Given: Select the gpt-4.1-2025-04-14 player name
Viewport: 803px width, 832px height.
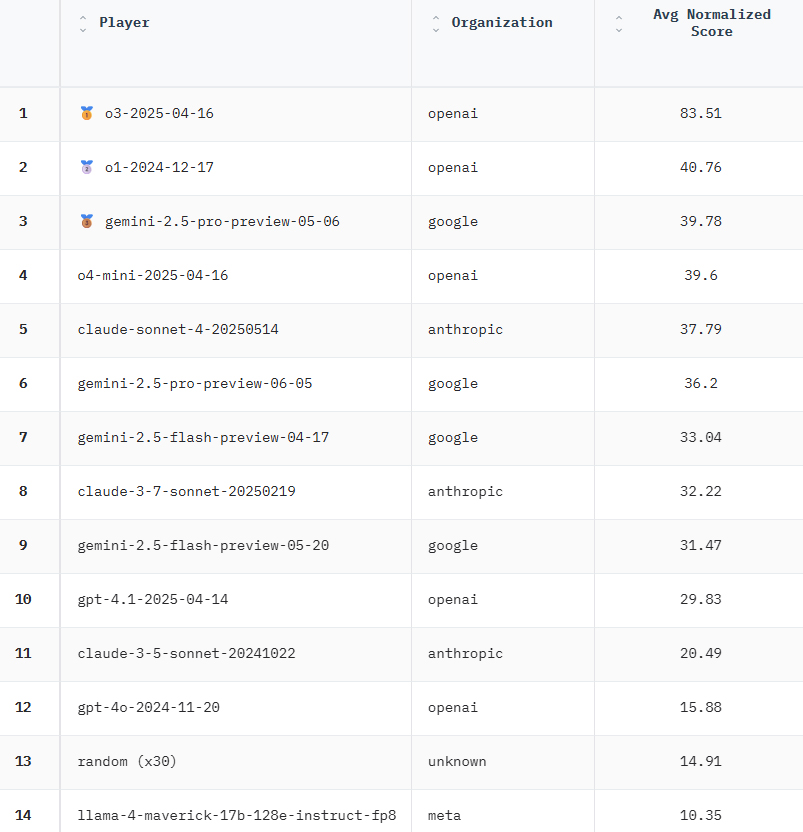Looking at the screenshot, I should point(153,600).
